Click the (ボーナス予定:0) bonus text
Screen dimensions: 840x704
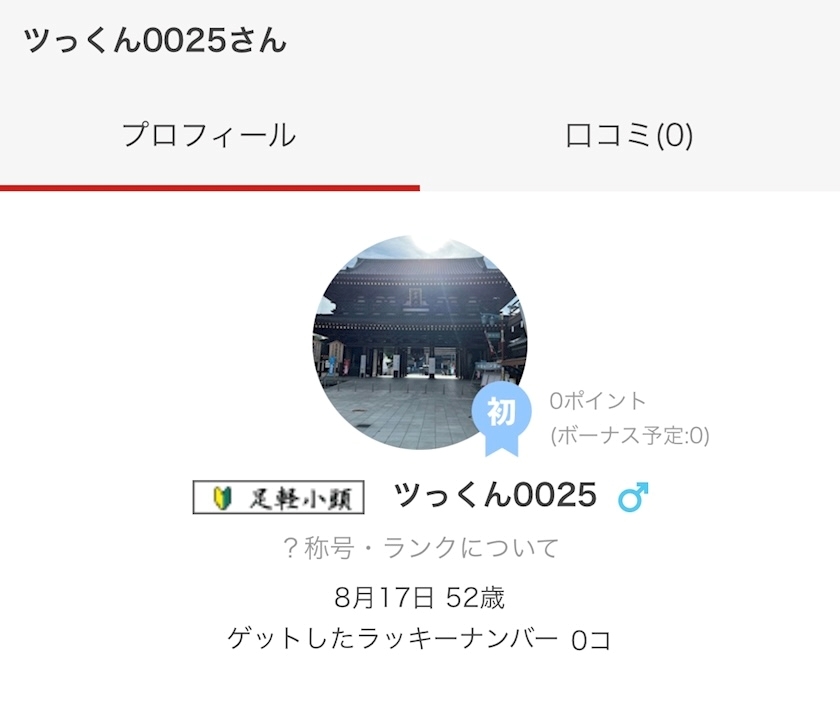pos(630,436)
